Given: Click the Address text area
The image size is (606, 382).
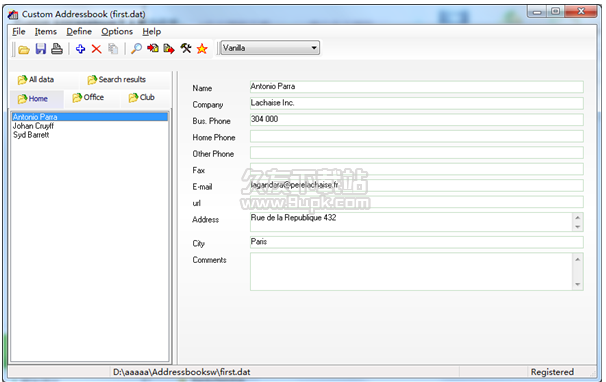Looking at the screenshot, I should tap(411, 222).
